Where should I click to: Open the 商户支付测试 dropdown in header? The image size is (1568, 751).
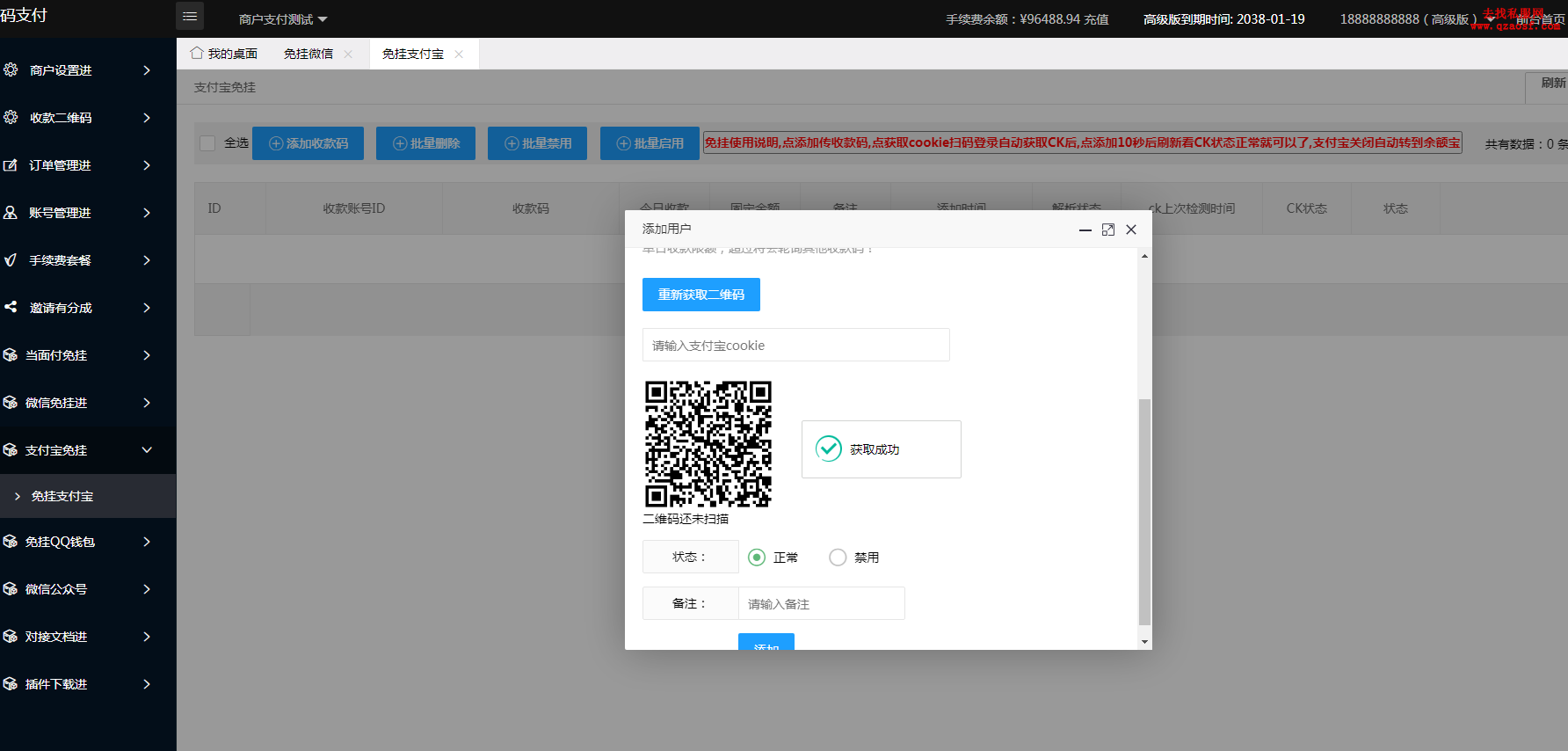coord(283,19)
